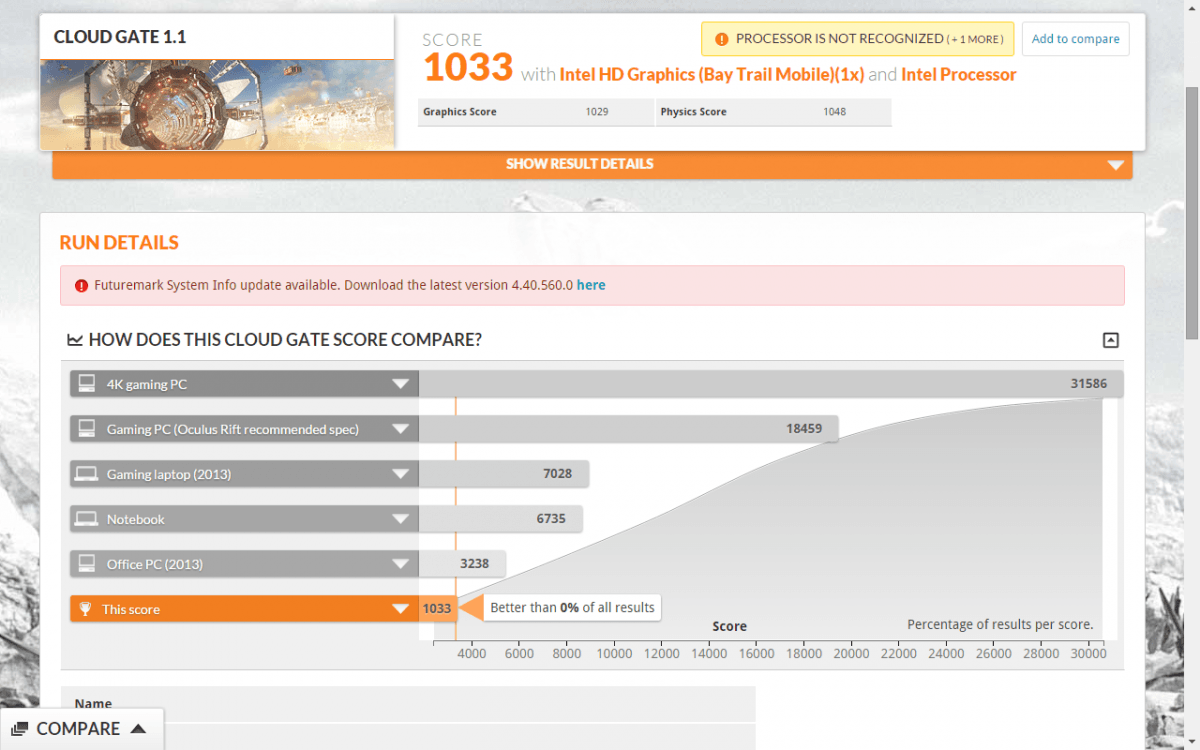1200x750 pixels.
Task: Click the 18459 score value
Action: 804,429
